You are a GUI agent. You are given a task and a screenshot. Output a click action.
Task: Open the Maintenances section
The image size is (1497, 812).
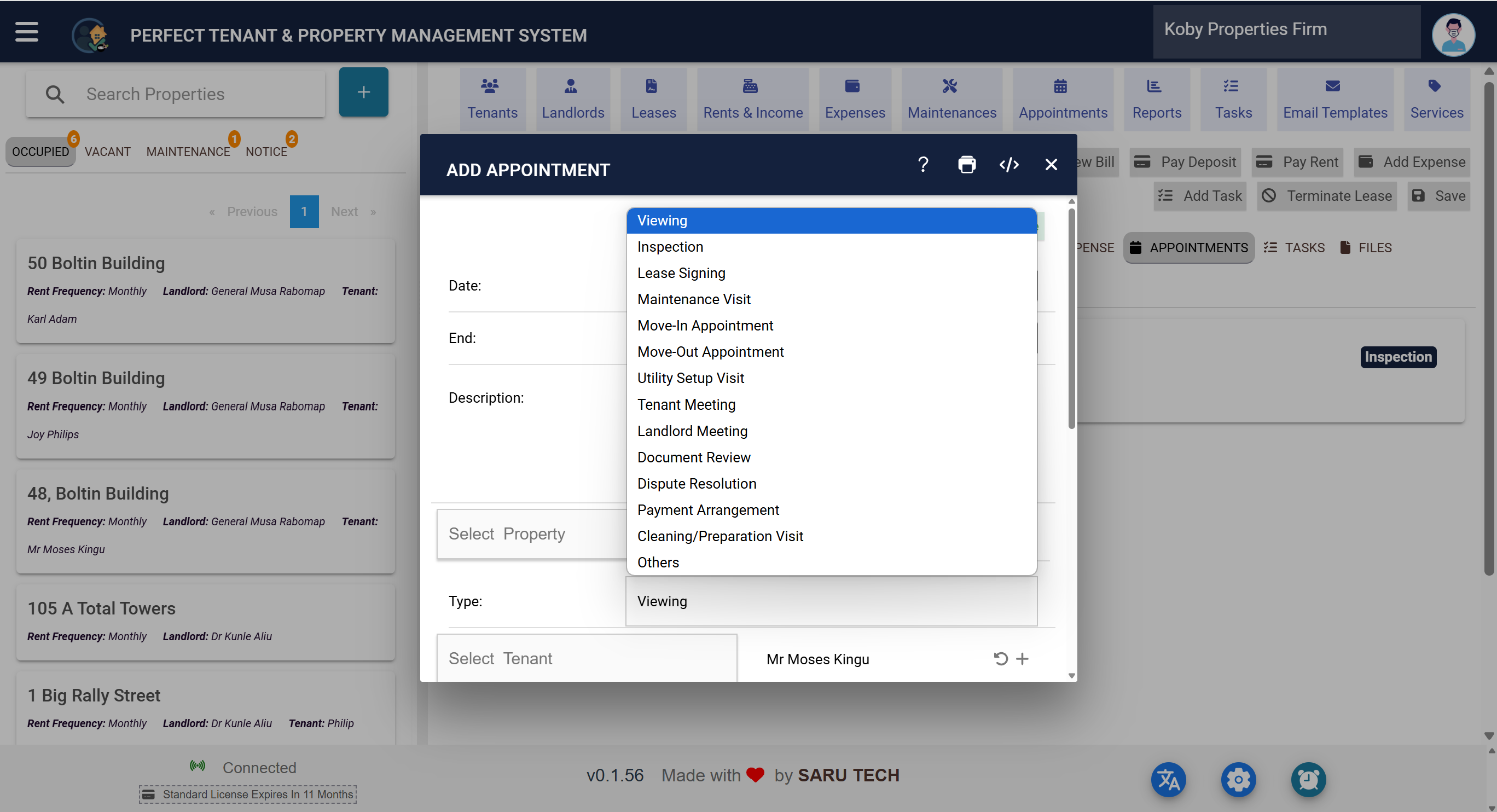(x=952, y=99)
